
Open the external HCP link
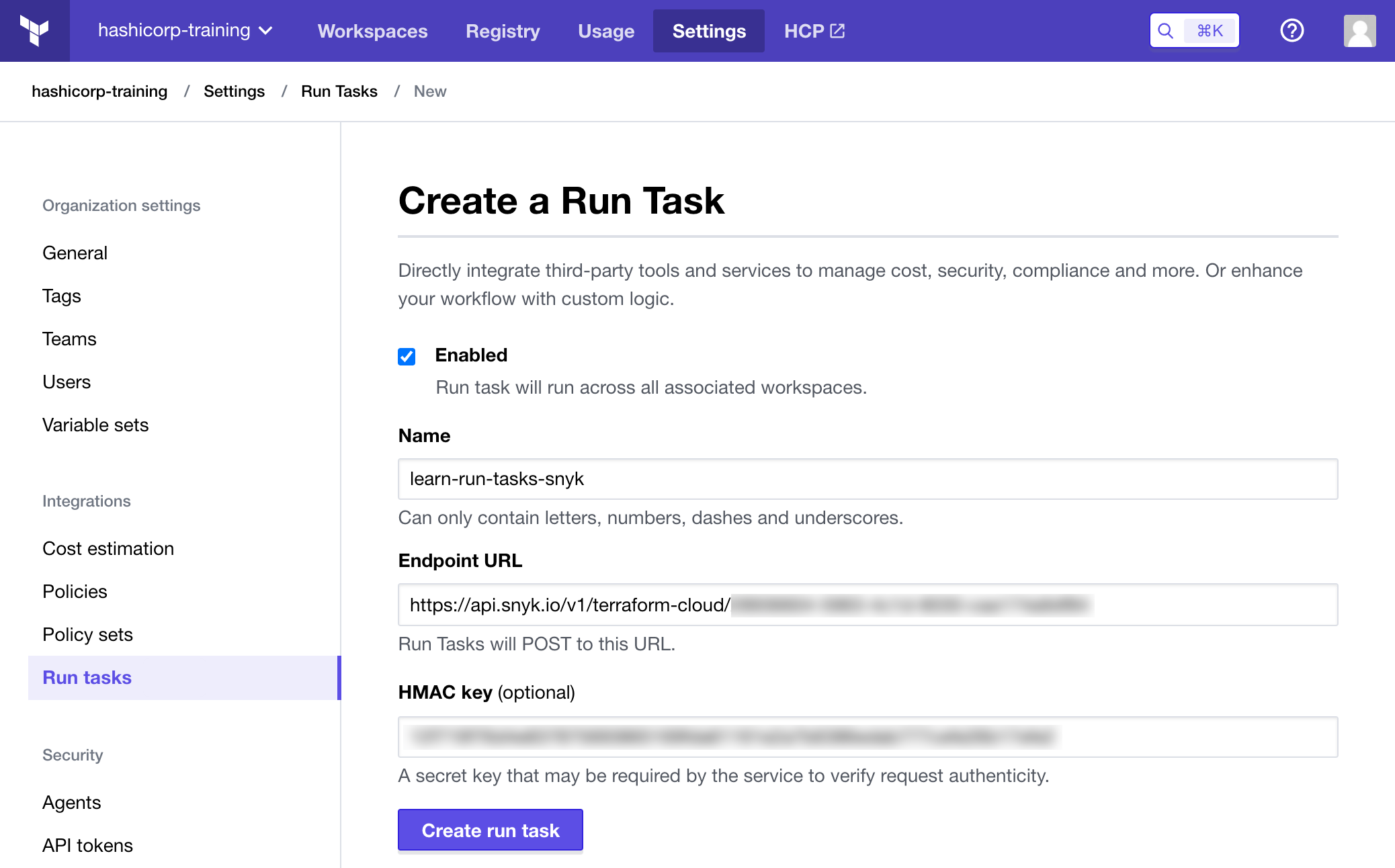coord(814,31)
